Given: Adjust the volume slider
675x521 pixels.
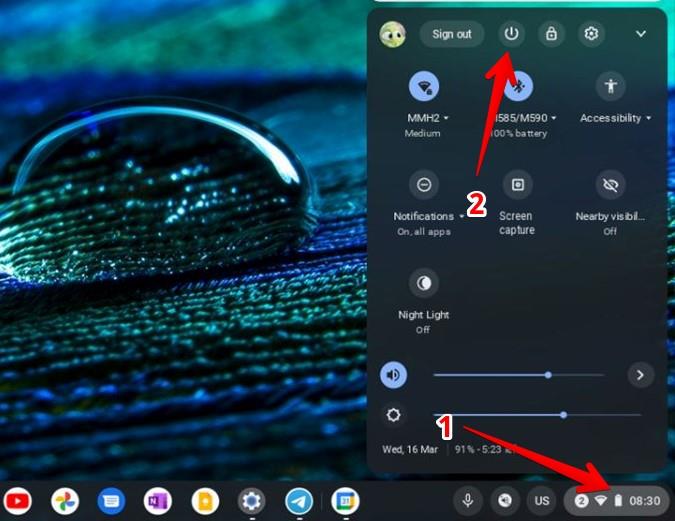Looking at the screenshot, I should (519, 375).
